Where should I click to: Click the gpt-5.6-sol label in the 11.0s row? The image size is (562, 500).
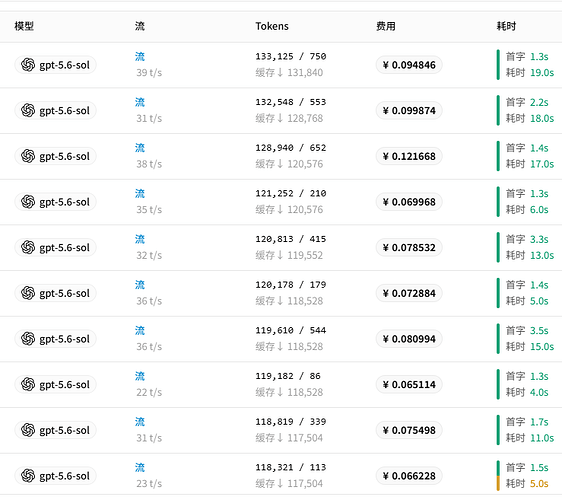tap(65, 430)
